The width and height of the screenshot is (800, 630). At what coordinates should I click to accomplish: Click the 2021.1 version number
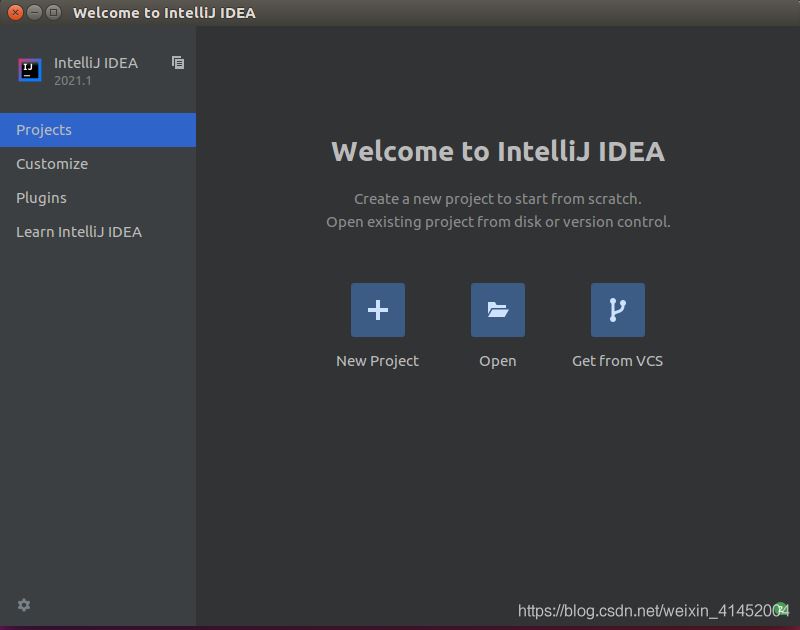coord(73,81)
